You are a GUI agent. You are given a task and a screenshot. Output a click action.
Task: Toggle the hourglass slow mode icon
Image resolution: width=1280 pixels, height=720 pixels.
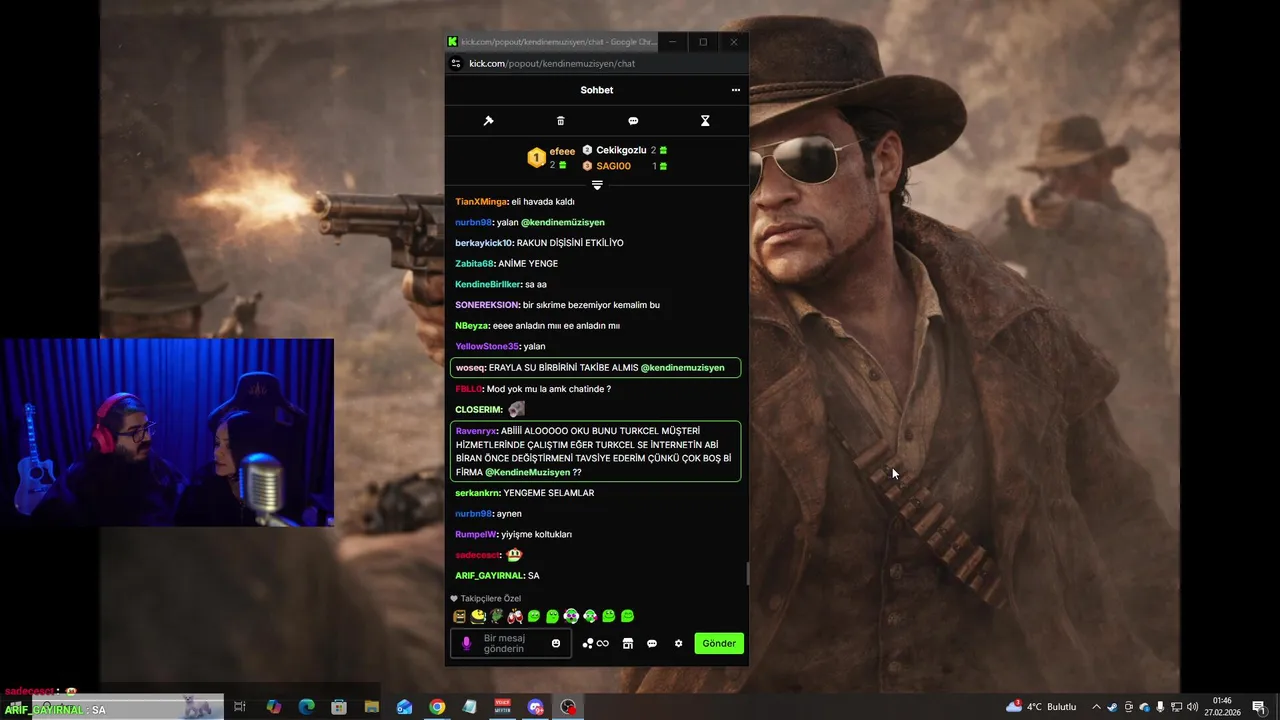coord(705,121)
